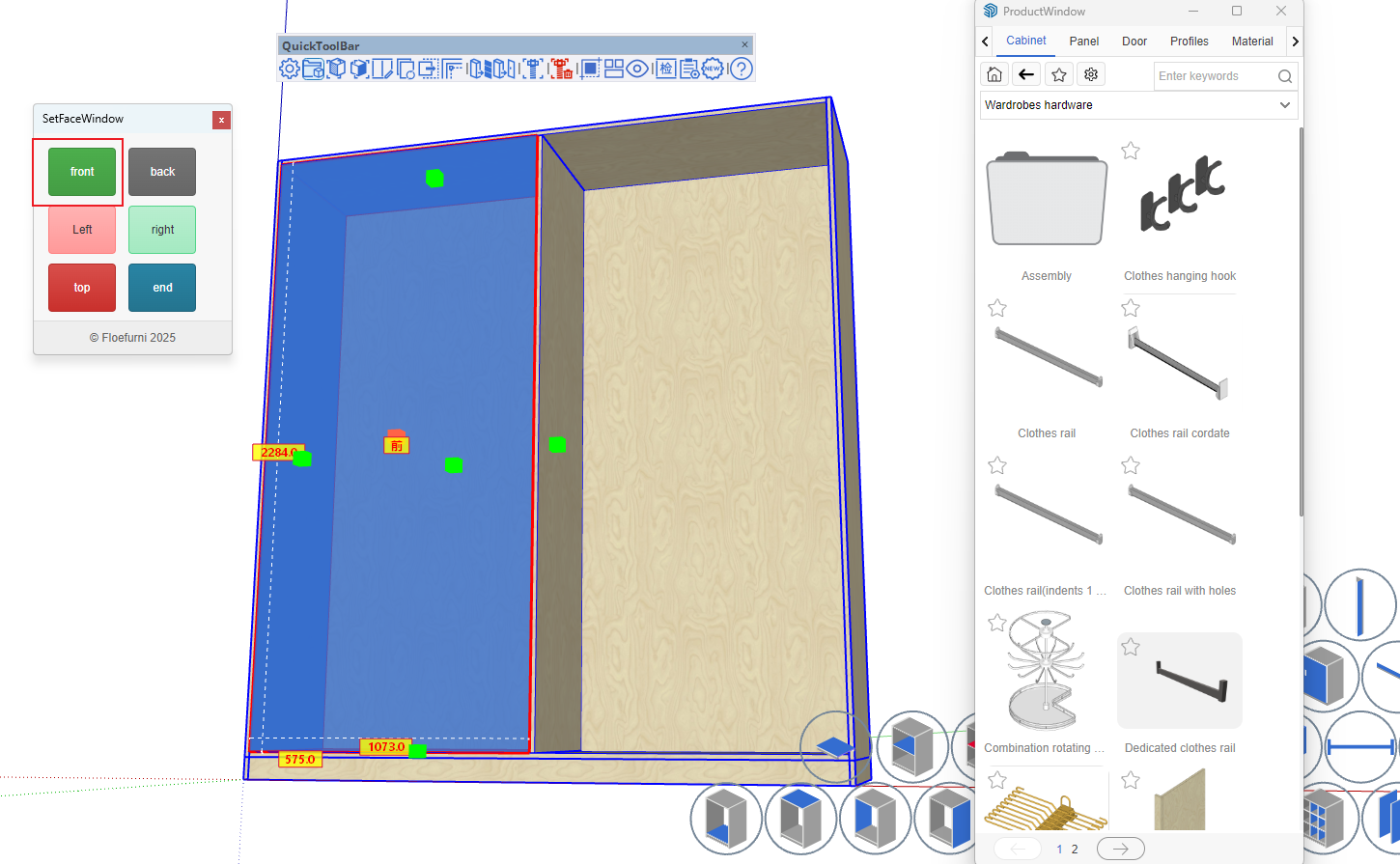Favorite the Clothes hanging hook item
The height and width of the screenshot is (864, 1400).
point(1131,151)
